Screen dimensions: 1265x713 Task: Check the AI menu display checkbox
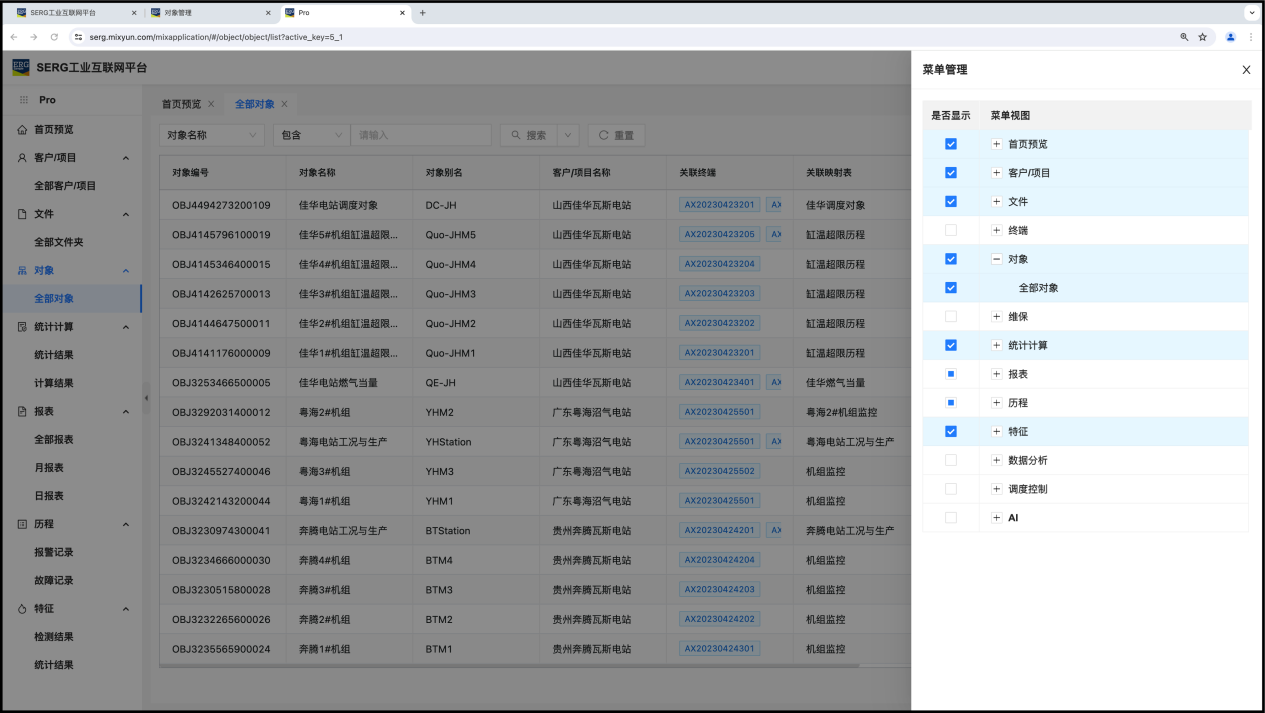coord(951,518)
